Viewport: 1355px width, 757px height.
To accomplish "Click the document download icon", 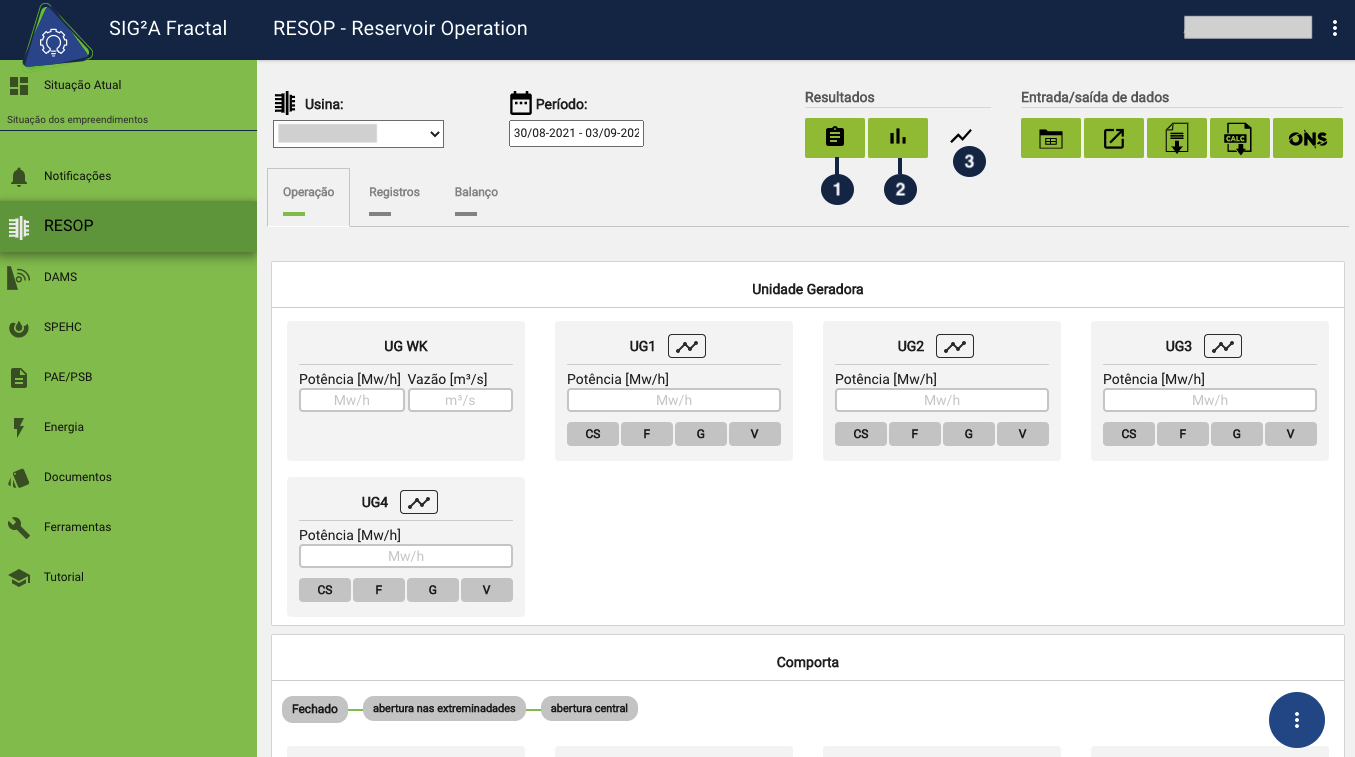I will click(1176, 139).
